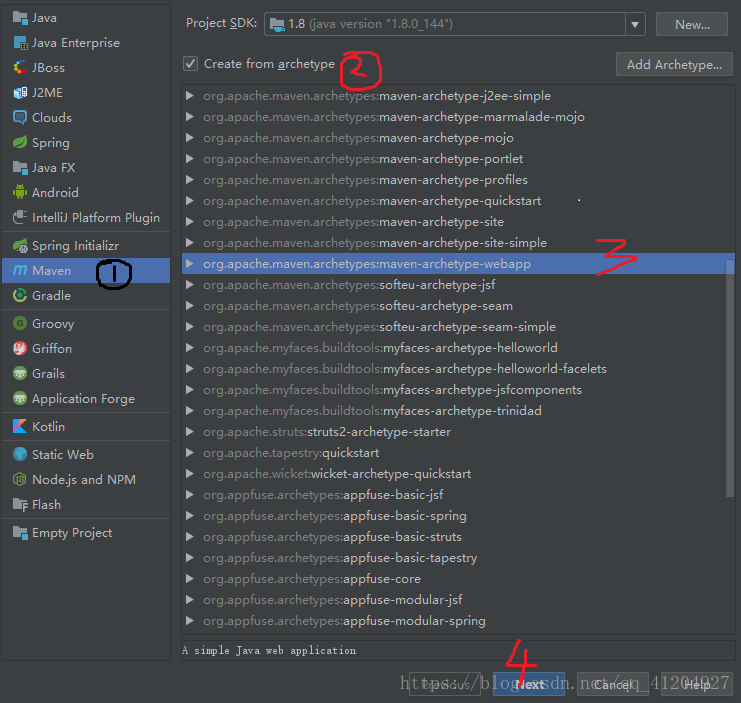The height and width of the screenshot is (703, 741).
Task: Click the New... SDK button
Action: coord(692,25)
